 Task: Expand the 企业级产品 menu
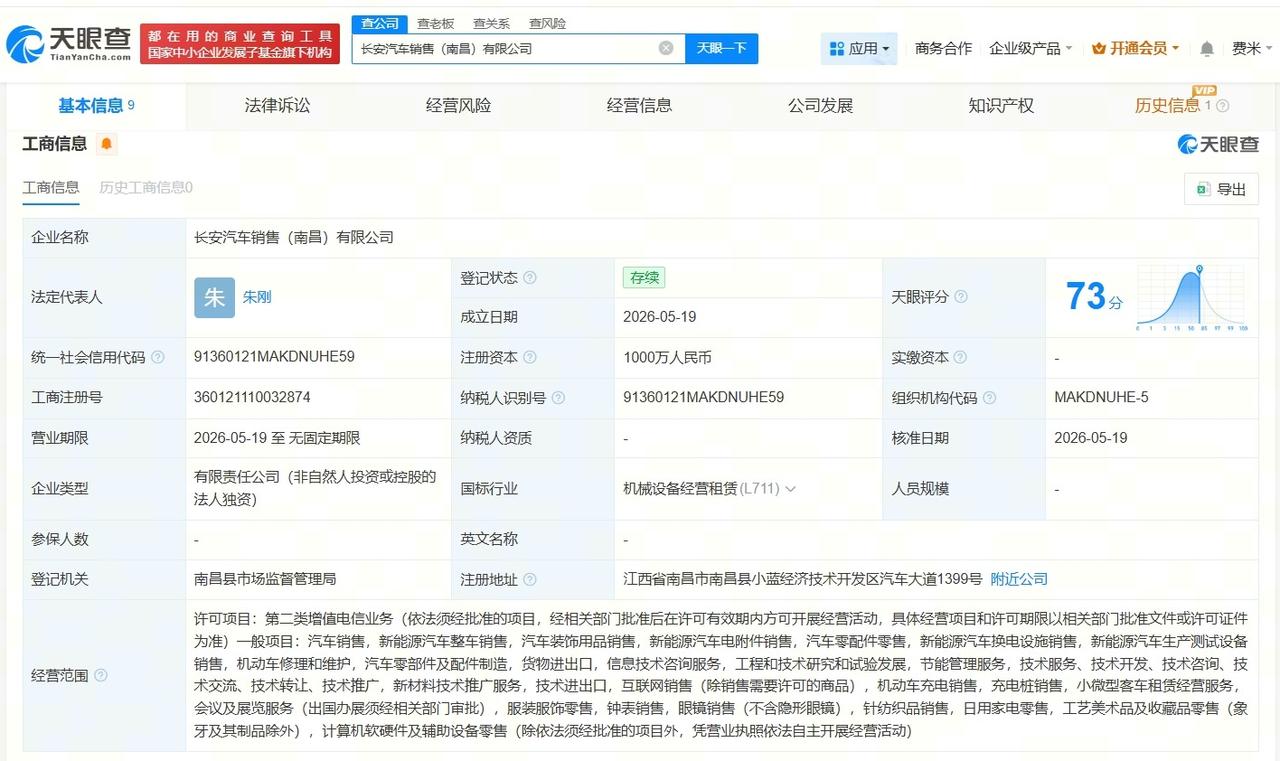1030,48
